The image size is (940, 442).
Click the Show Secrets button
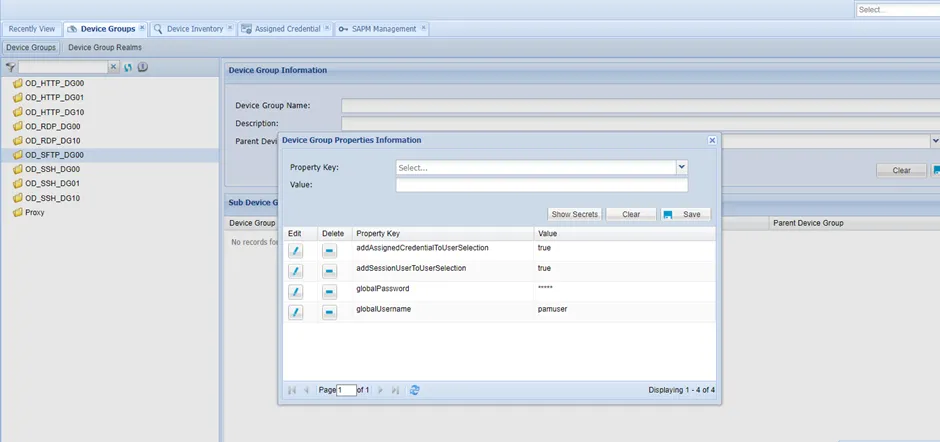574,214
